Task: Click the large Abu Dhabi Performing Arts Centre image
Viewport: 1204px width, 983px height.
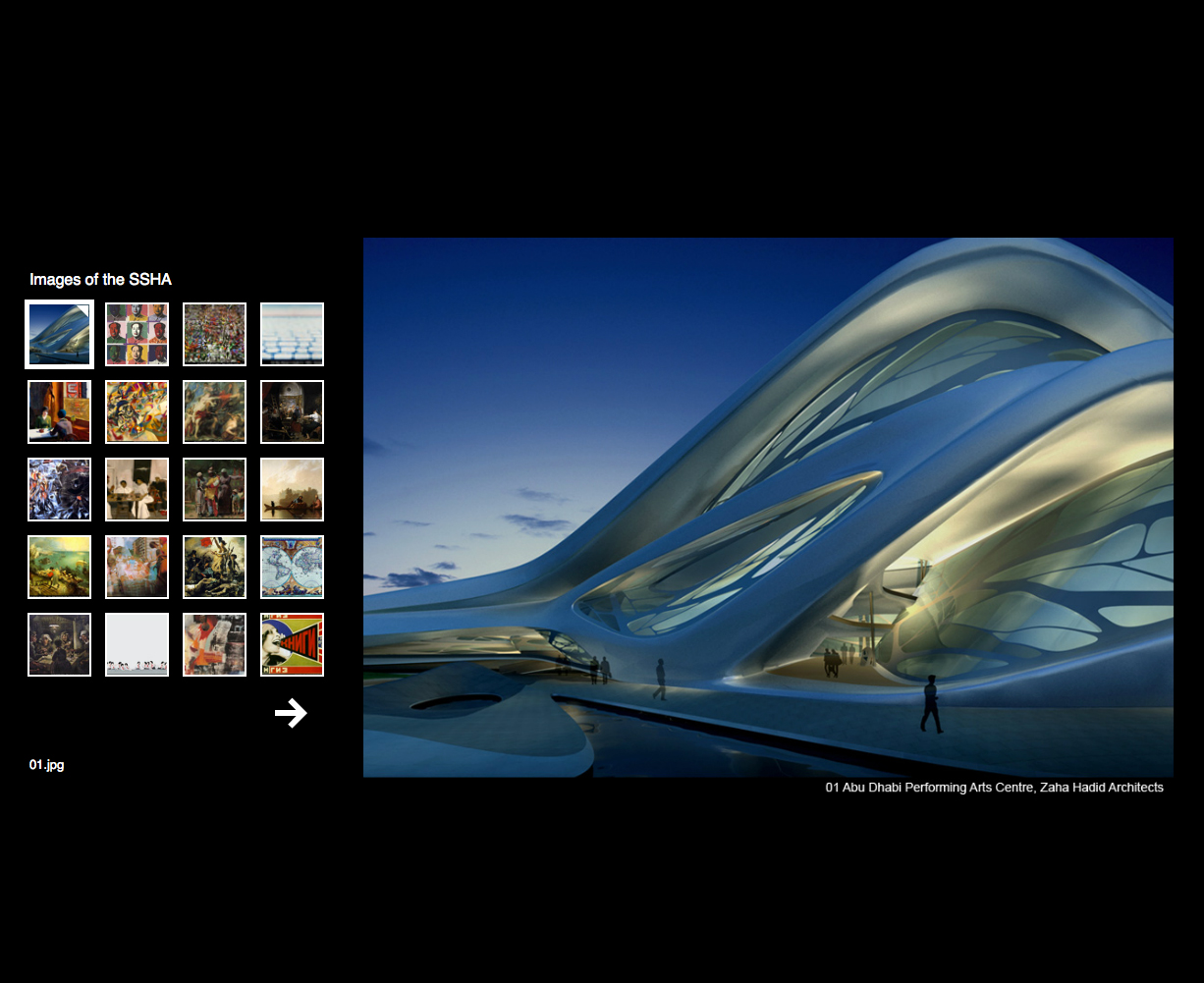Action: click(768, 507)
